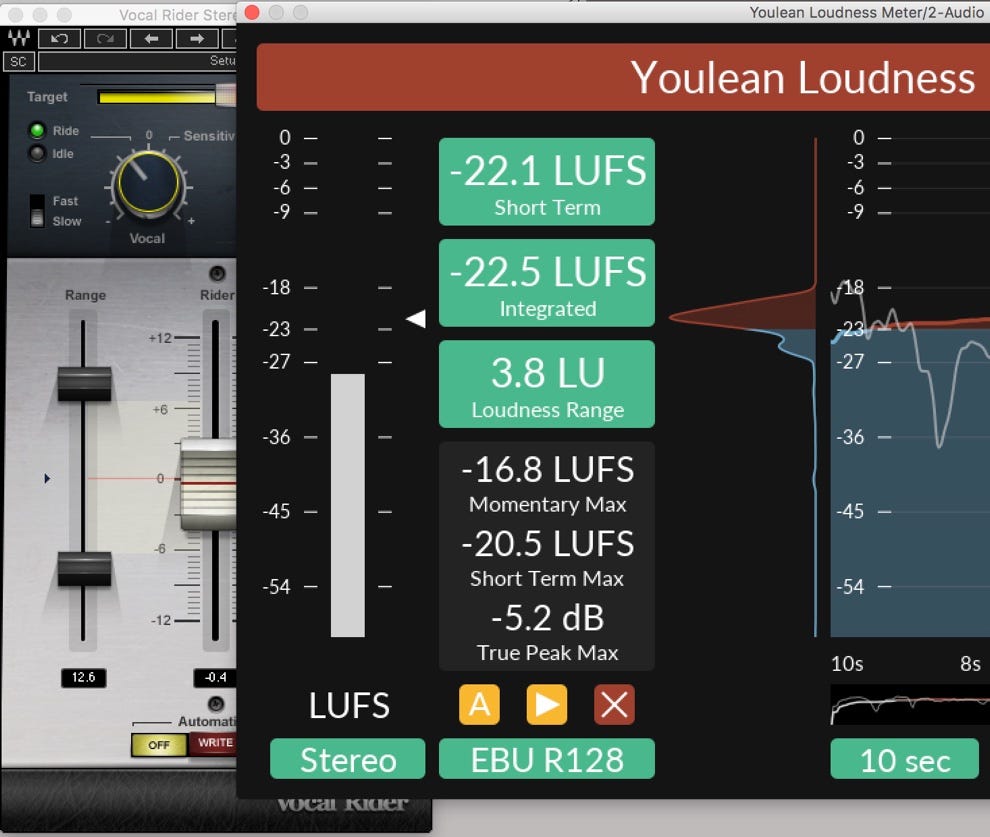Open the 10 sec time window dropdown

pos(905,759)
